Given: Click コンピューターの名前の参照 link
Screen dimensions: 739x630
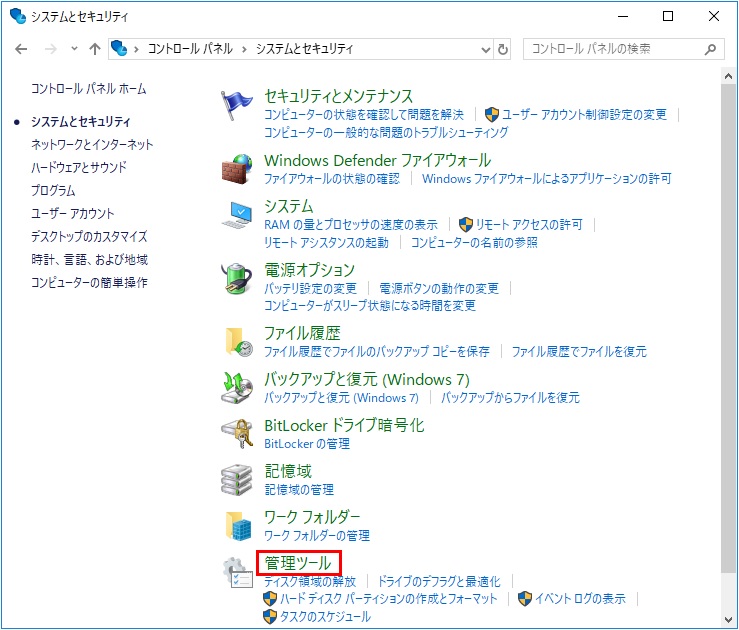Looking at the screenshot, I should (474, 243).
